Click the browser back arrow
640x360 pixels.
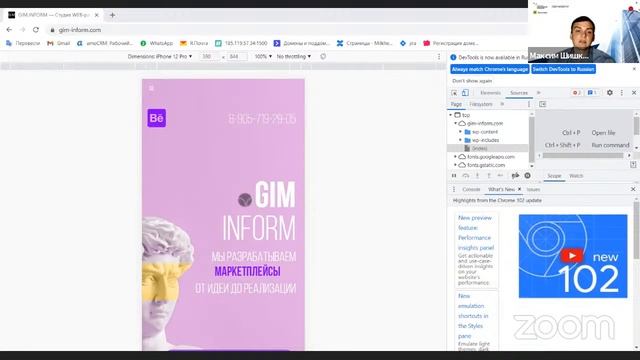(x=9, y=30)
